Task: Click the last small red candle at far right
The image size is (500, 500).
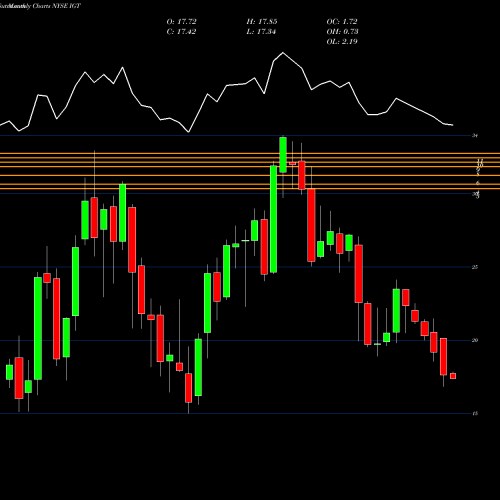Action: tap(453, 376)
